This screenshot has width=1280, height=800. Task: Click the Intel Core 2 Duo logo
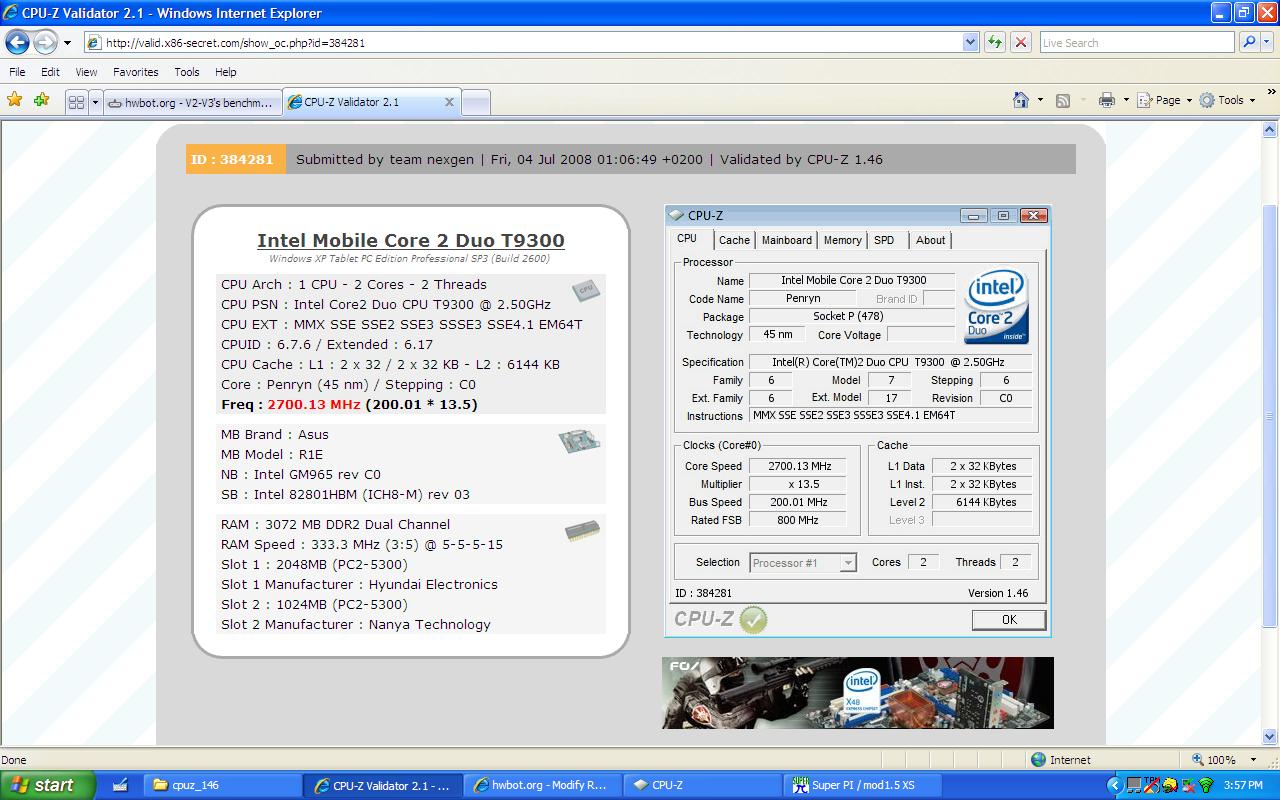[x=997, y=307]
